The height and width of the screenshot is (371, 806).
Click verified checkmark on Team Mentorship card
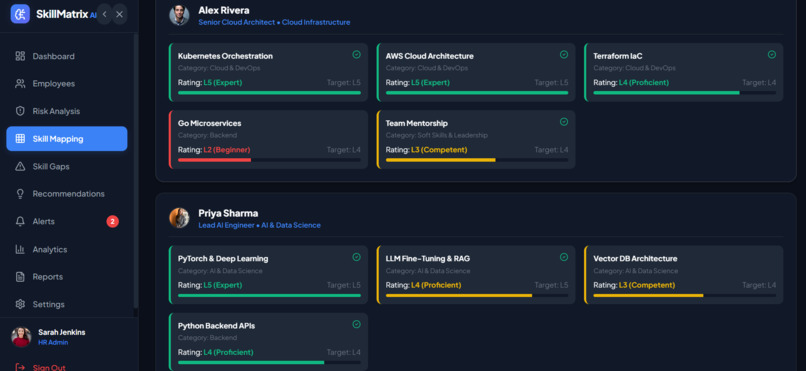[x=564, y=122]
